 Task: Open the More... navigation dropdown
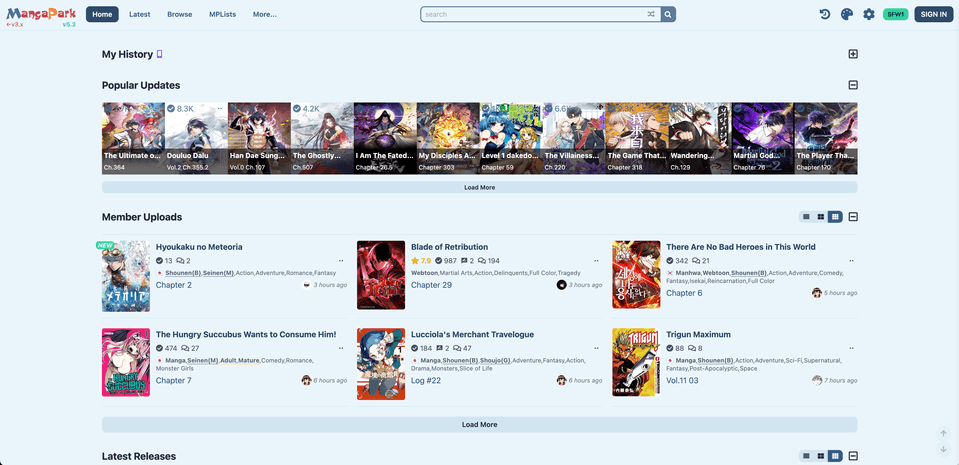[x=264, y=14]
